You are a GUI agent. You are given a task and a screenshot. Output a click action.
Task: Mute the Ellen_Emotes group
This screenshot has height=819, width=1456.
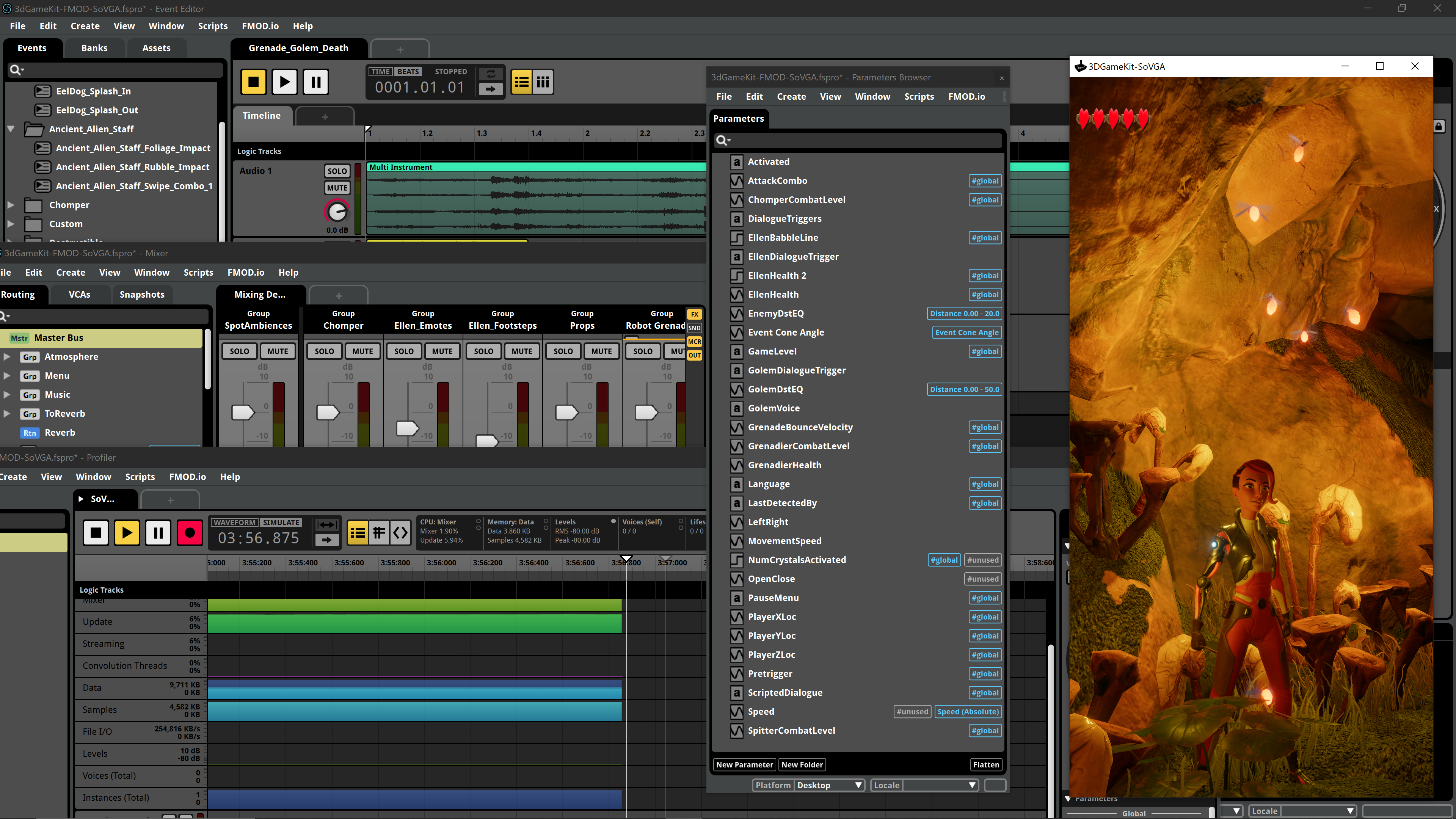click(442, 351)
